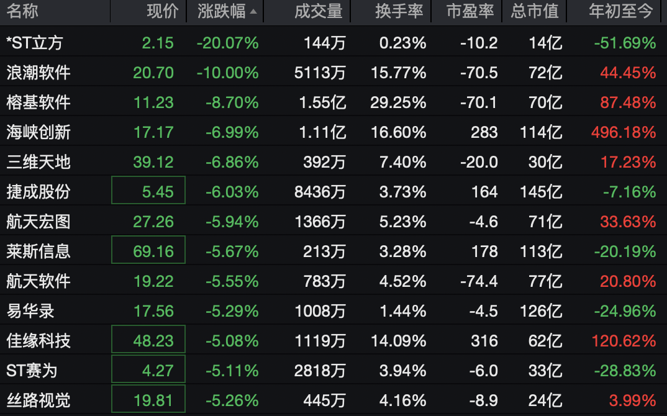
Task: Sort the table by 现价 column
Action: (162, 12)
